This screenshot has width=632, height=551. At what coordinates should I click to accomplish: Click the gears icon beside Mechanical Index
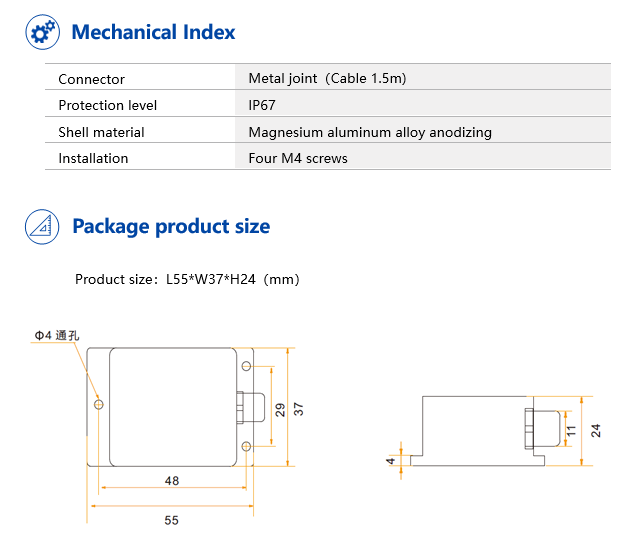[x=42, y=32]
